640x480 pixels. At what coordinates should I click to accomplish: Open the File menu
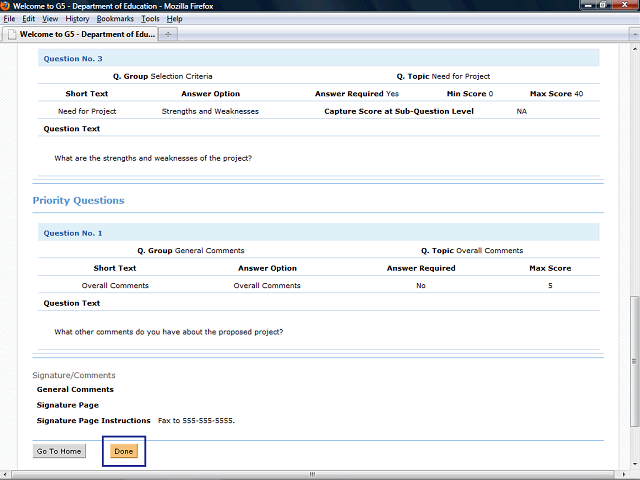pyautogui.click(x=10, y=19)
